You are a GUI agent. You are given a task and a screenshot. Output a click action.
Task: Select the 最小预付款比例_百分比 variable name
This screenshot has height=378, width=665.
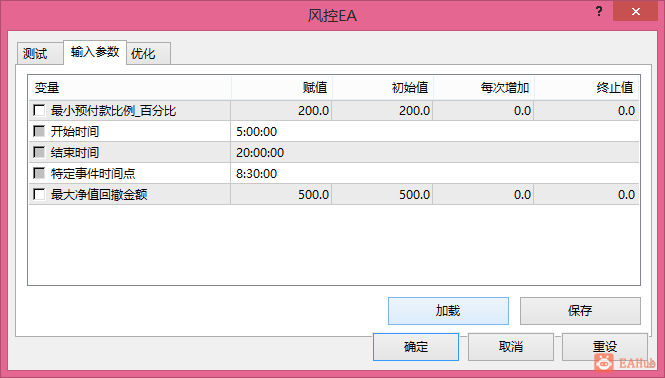click(x=113, y=111)
